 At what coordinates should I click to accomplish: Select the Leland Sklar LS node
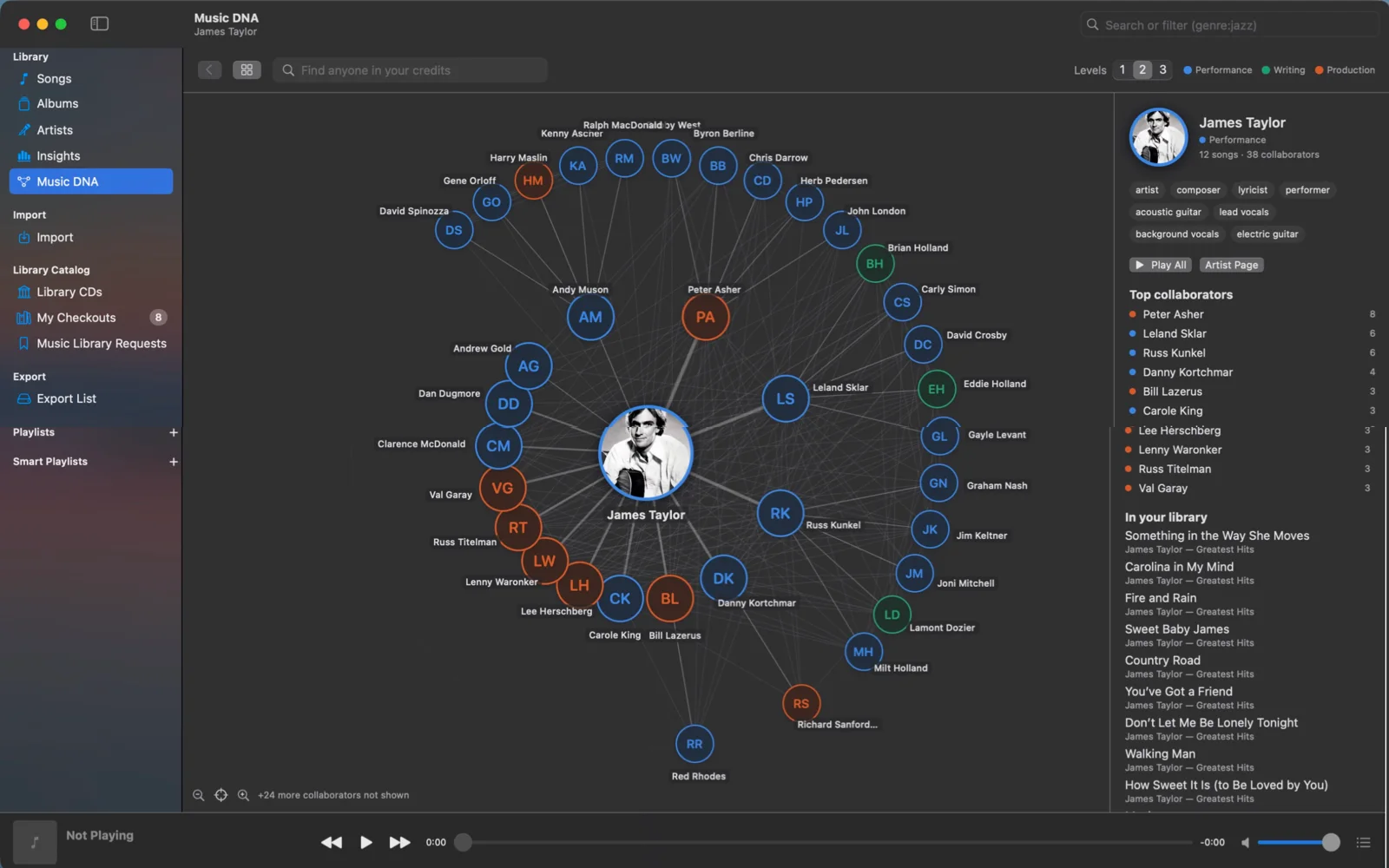tap(786, 398)
